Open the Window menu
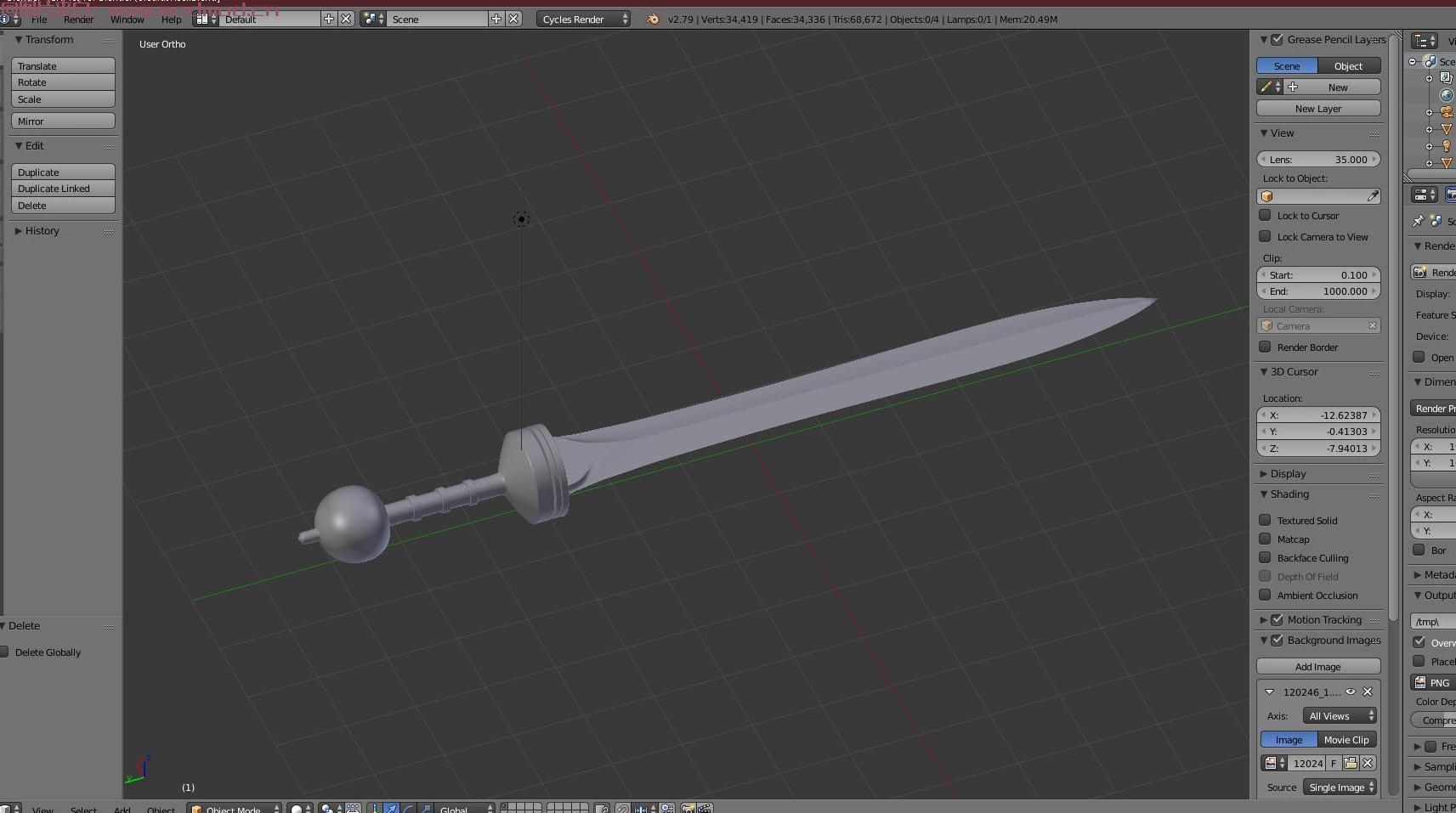Image resolution: width=1456 pixels, height=813 pixels. 127,20
